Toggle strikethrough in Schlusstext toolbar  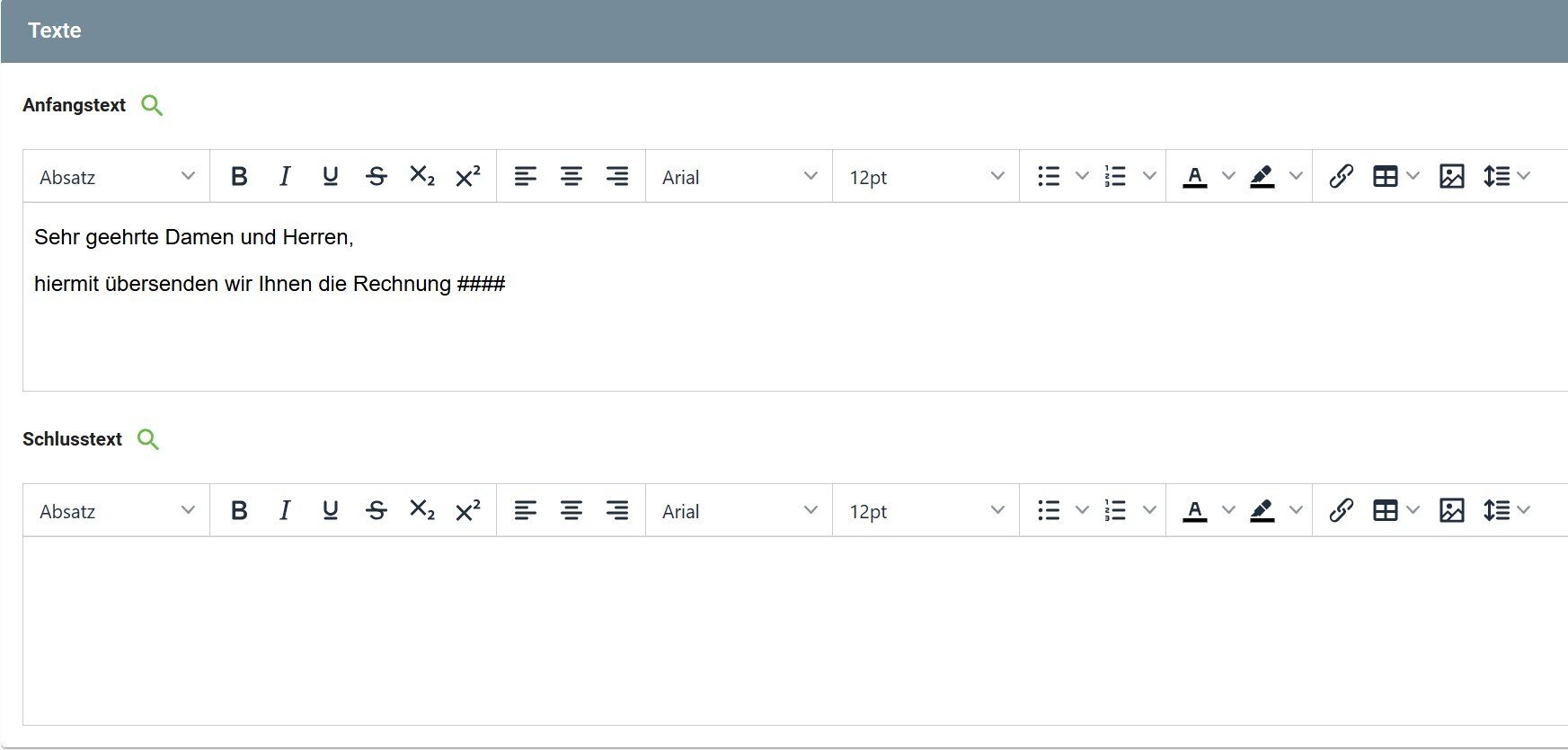point(376,510)
